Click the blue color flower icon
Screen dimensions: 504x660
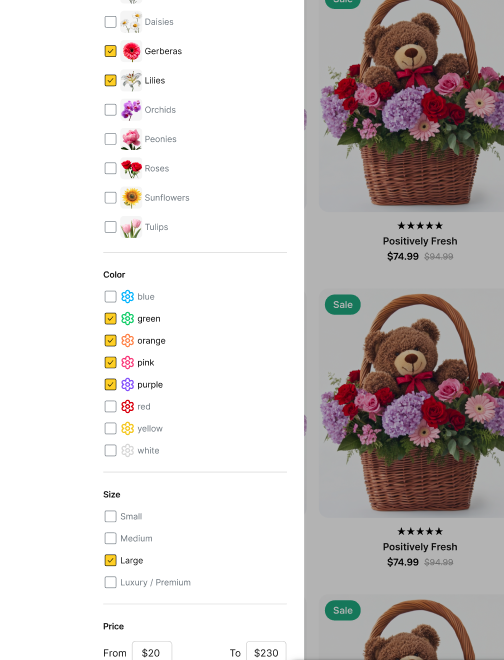point(128,297)
